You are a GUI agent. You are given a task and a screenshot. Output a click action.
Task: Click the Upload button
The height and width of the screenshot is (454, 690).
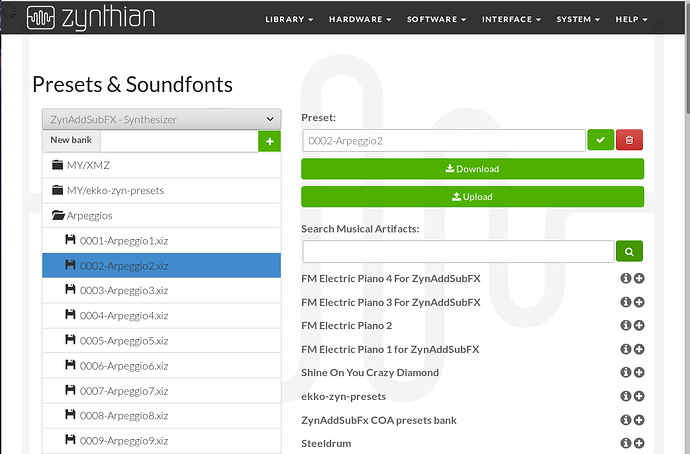click(472, 197)
